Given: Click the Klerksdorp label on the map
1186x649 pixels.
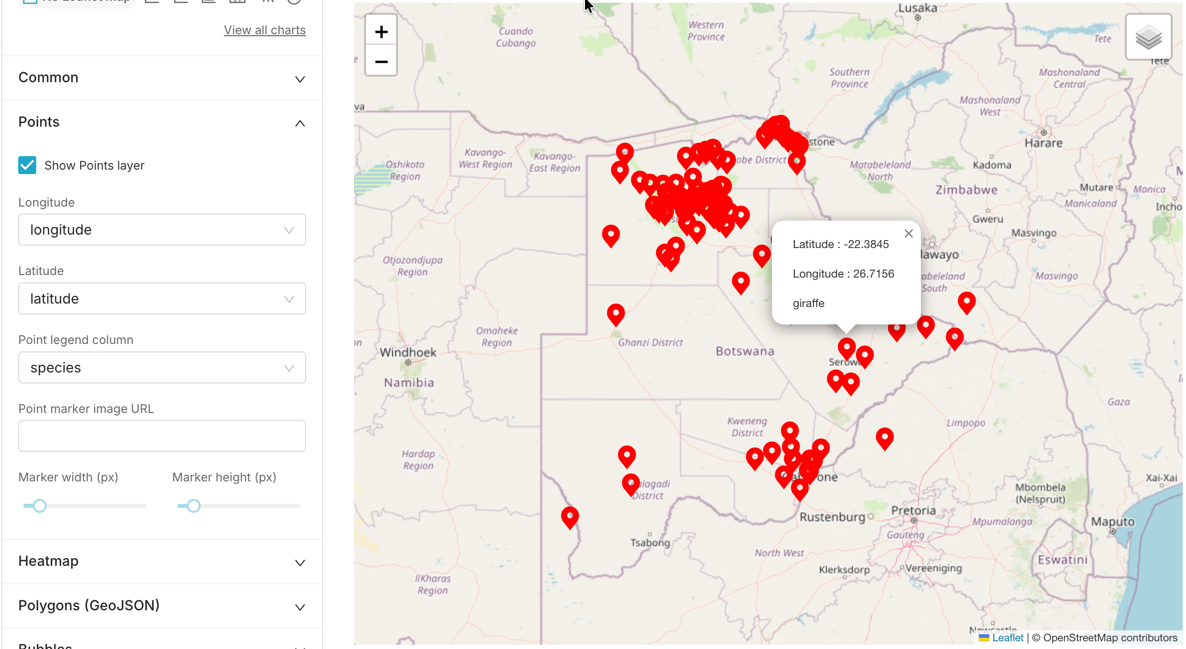Looking at the screenshot, I should tap(844, 570).
